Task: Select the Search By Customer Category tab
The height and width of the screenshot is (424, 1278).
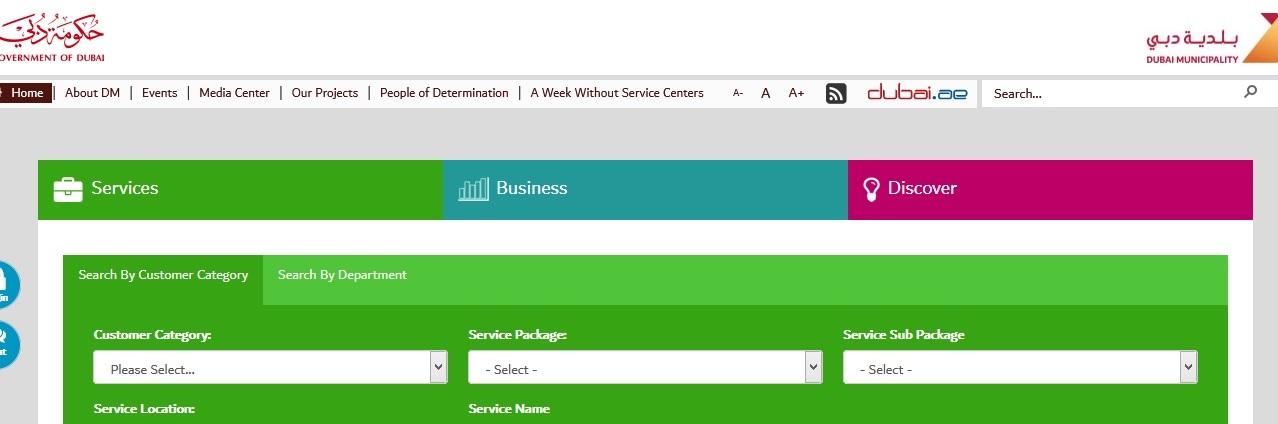Action: click(x=163, y=275)
